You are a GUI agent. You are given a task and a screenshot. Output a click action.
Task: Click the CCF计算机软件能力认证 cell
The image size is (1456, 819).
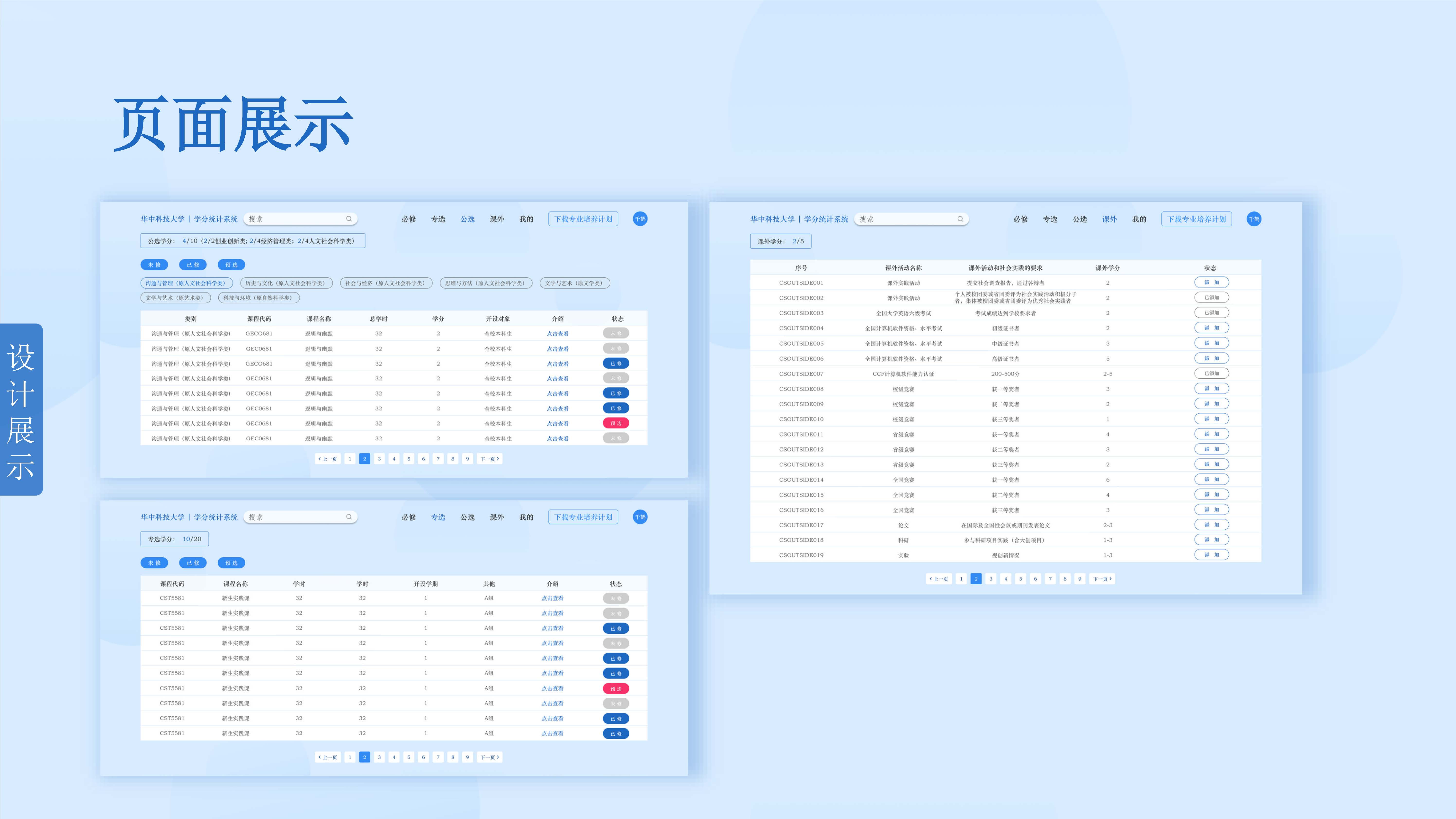(x=903, y=374)
